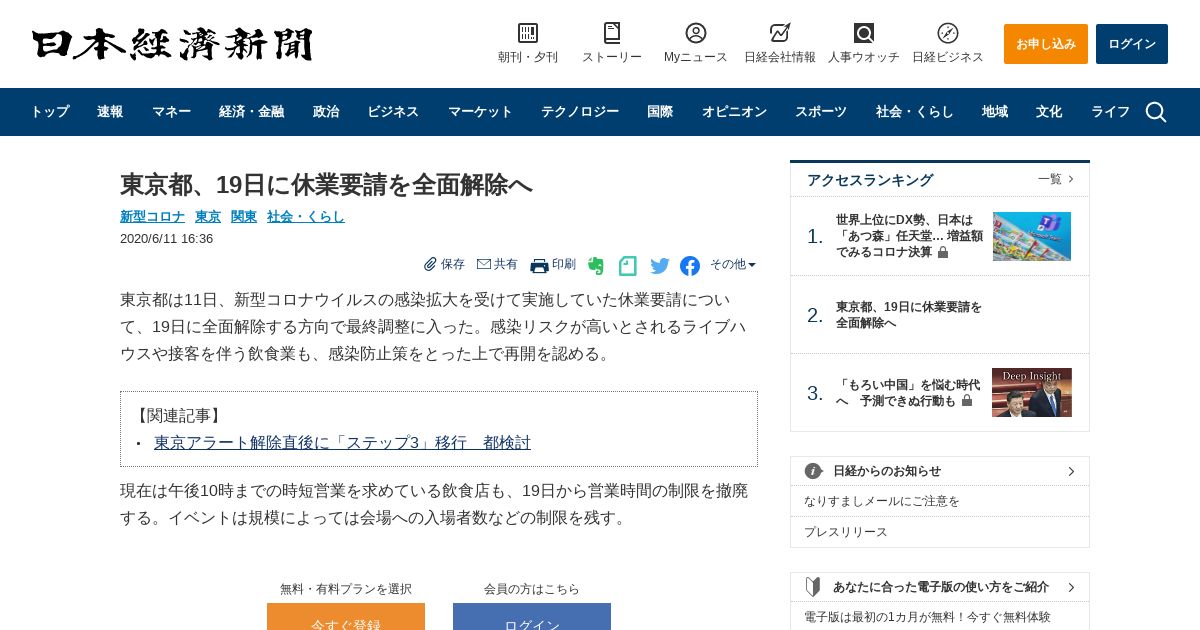Viewport: 1200px width, 630px height.
Task: Open the ストーリー icon in header
Action: click(x=612, y=33)
